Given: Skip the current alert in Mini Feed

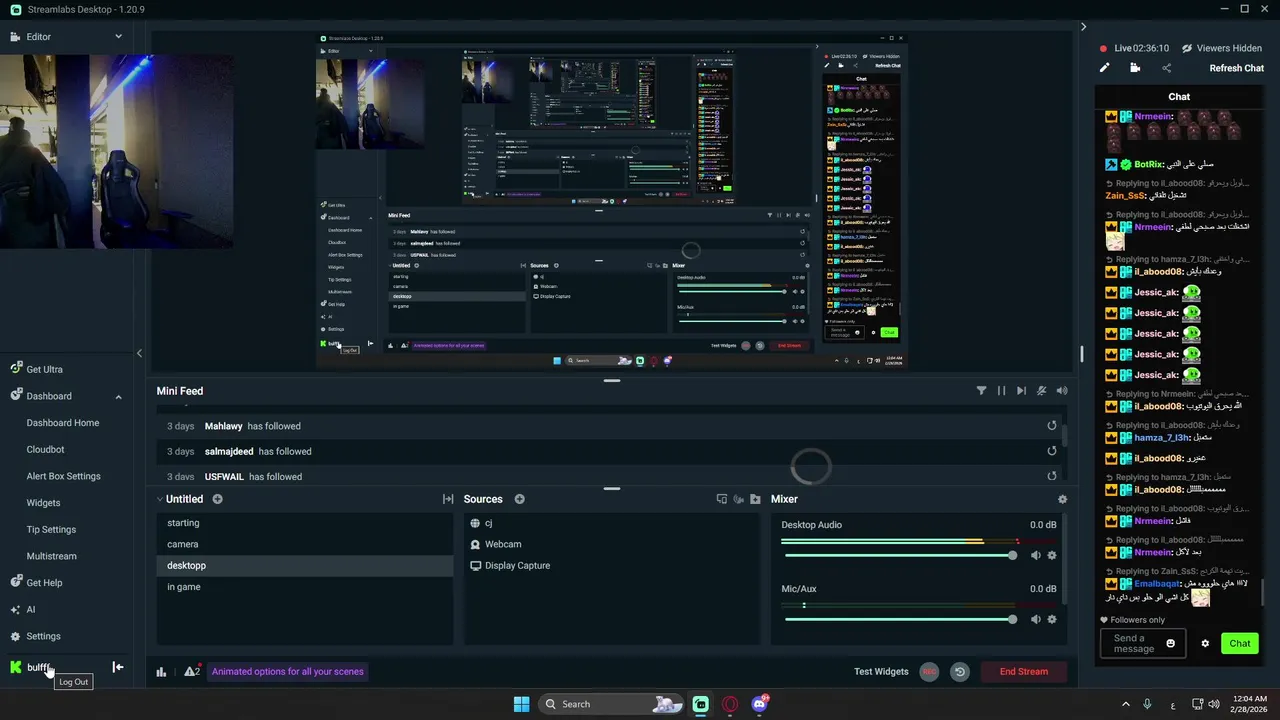Looking at the screenshot, I should 1021,391.
